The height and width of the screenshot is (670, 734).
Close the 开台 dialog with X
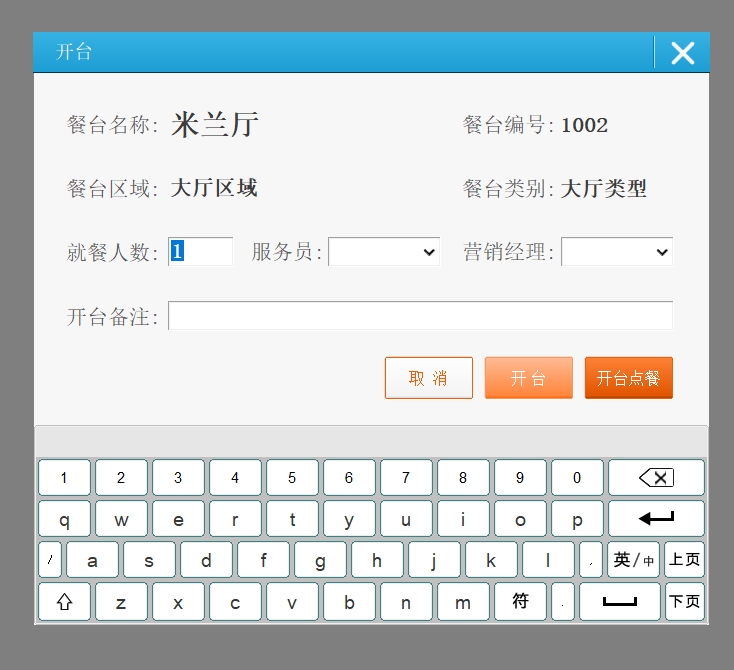682,53
